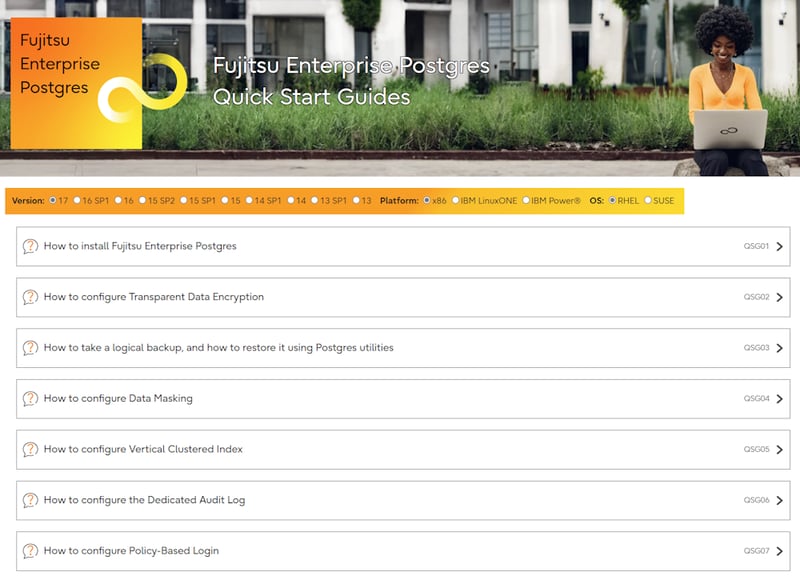Select version 15 radio button
Image resolution: width=800 pixels, height=584 pixels.
[225, 200]
